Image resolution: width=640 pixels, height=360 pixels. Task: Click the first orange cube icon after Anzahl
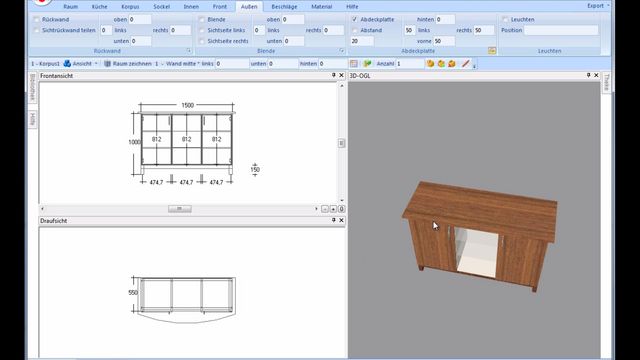click(430, 64)
